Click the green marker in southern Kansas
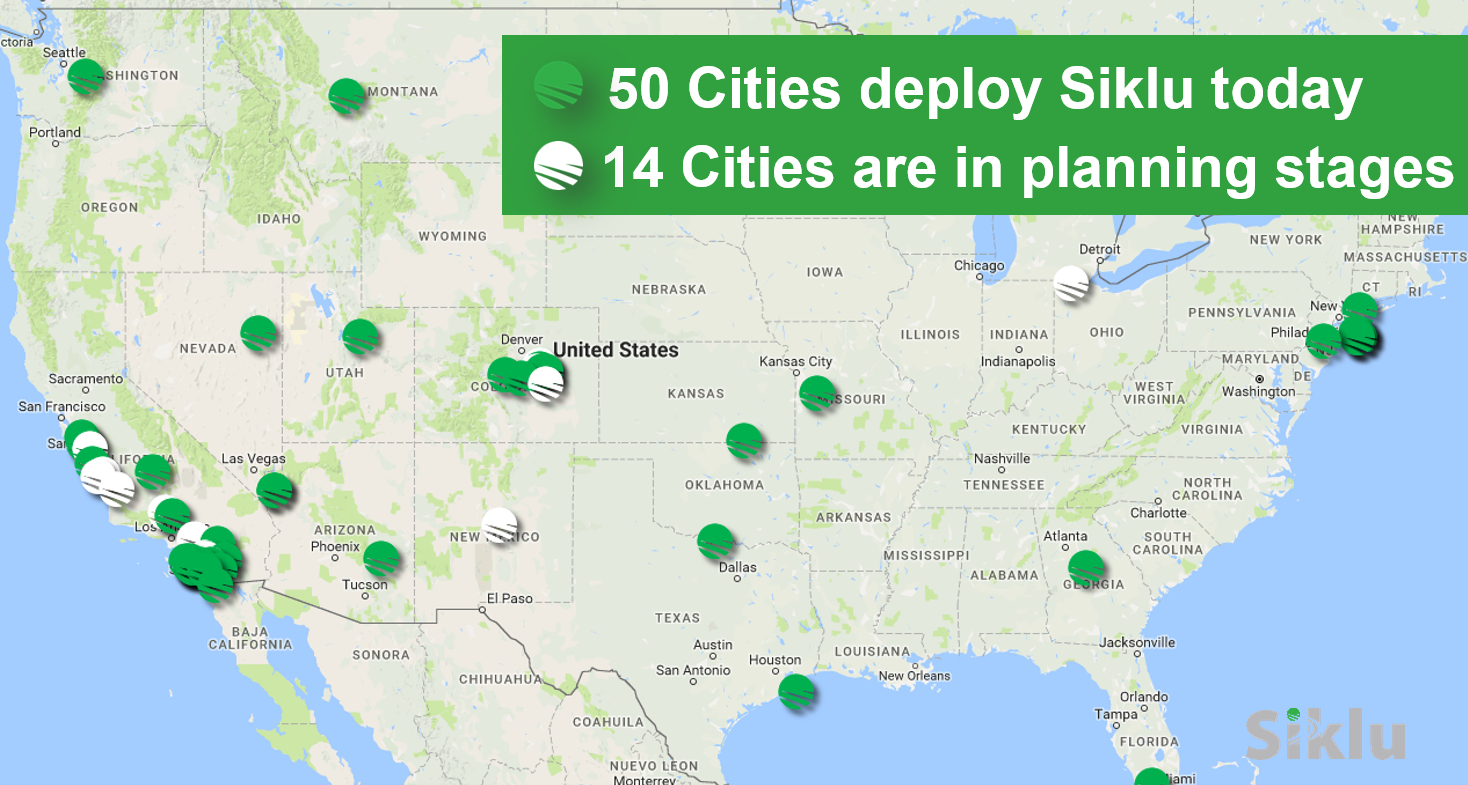 [x=744, y=441]
